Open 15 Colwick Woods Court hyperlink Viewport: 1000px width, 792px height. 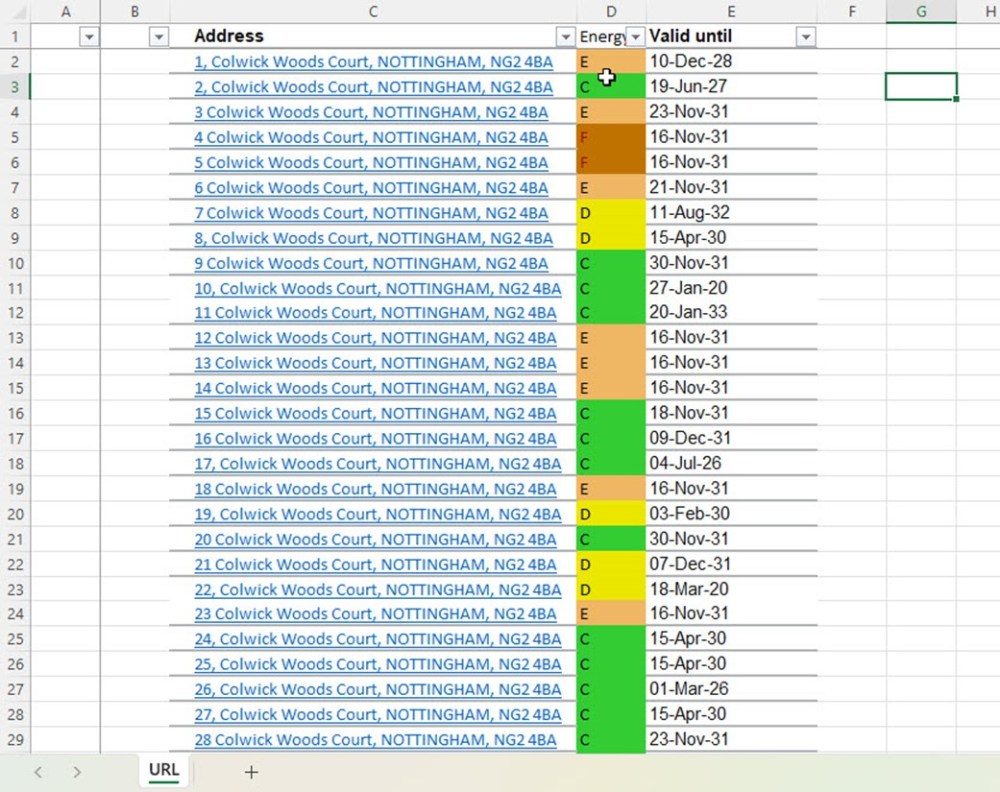point(375,413)
